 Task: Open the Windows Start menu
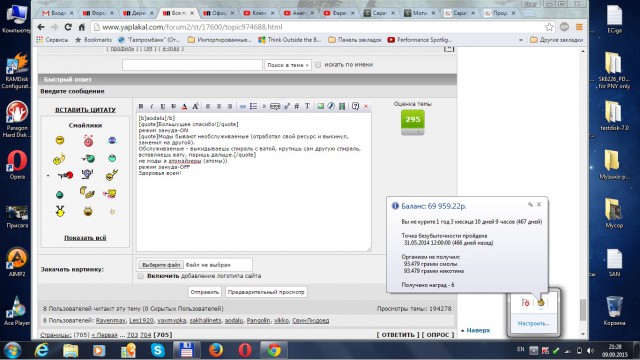pyautogui.click(x=12, y=350)
